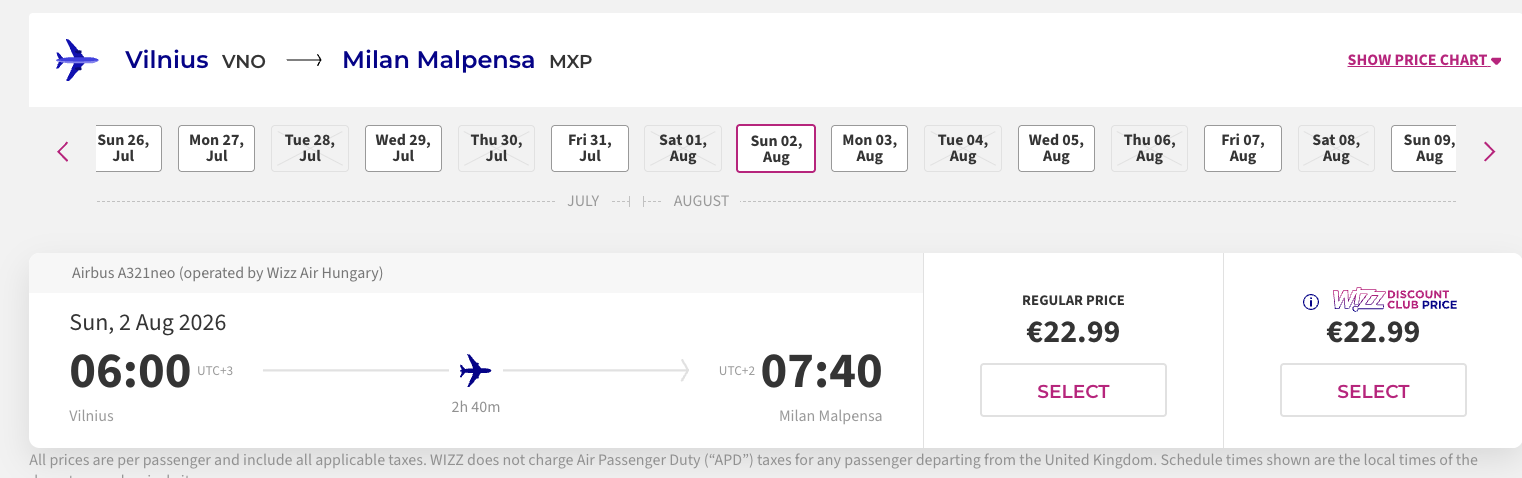Screen dimensions: 1522x478
Task: Select the Sun 26, Jul date tab
Action: [x=127, y=148]
